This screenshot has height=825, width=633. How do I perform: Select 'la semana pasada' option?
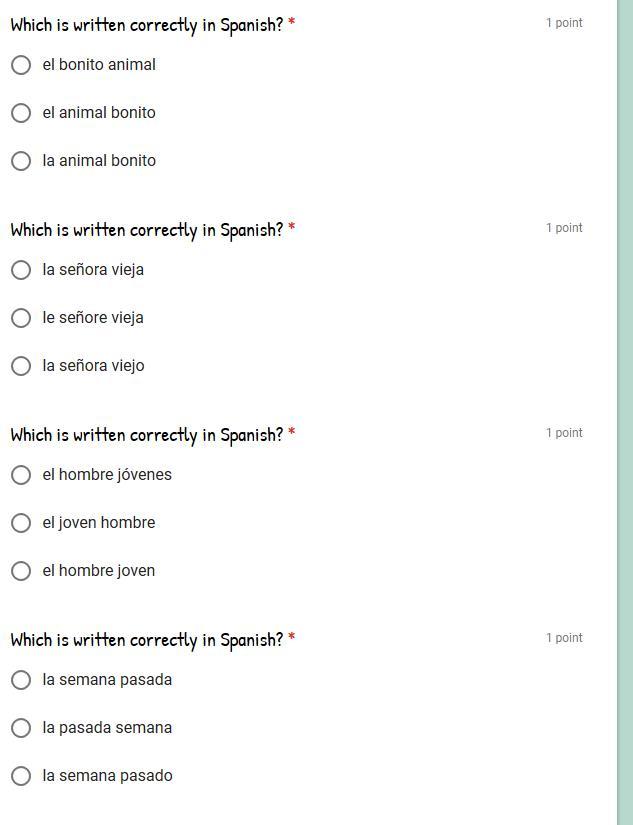21,680
